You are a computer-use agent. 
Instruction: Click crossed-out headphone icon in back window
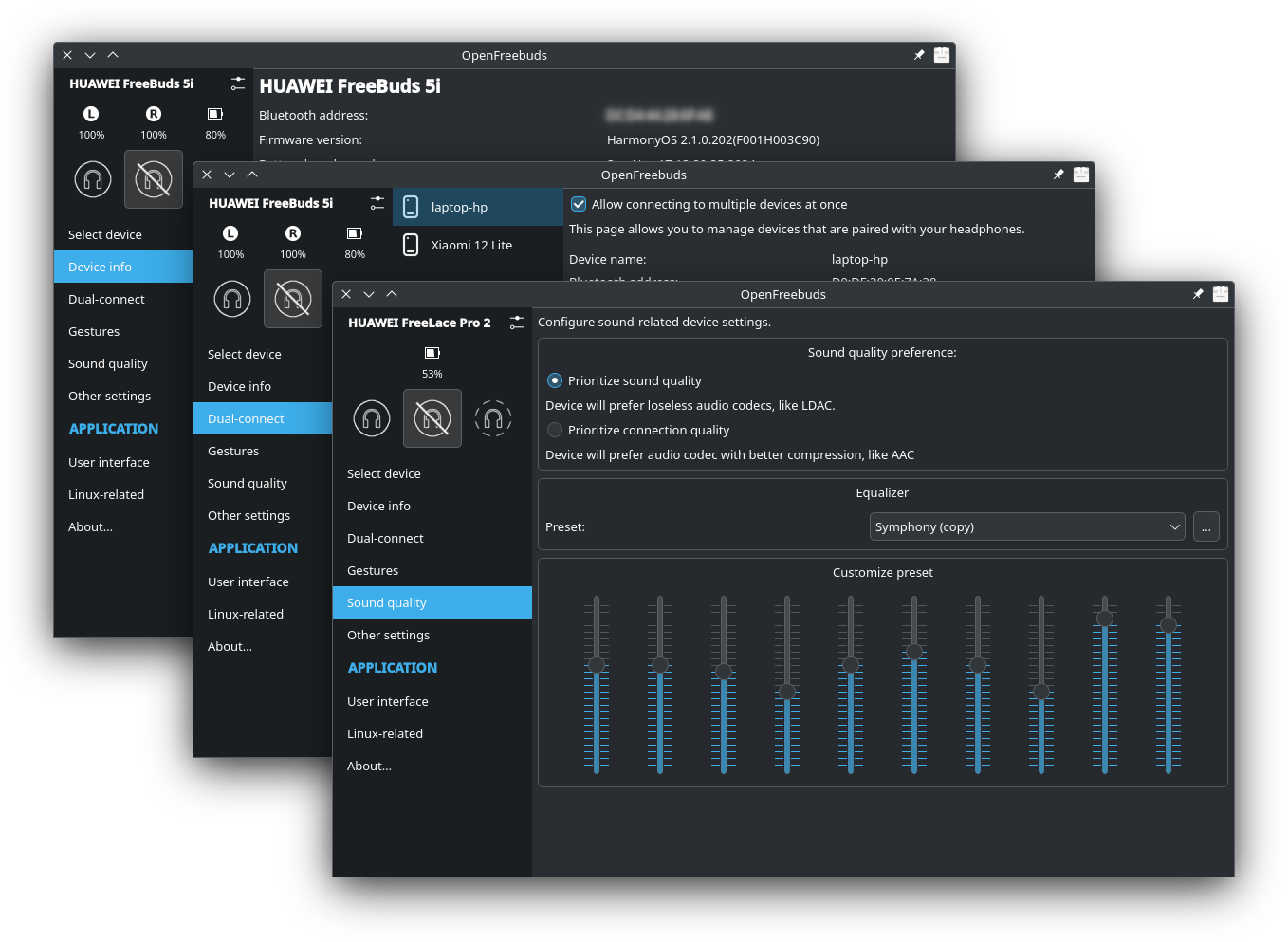[154, 179]
